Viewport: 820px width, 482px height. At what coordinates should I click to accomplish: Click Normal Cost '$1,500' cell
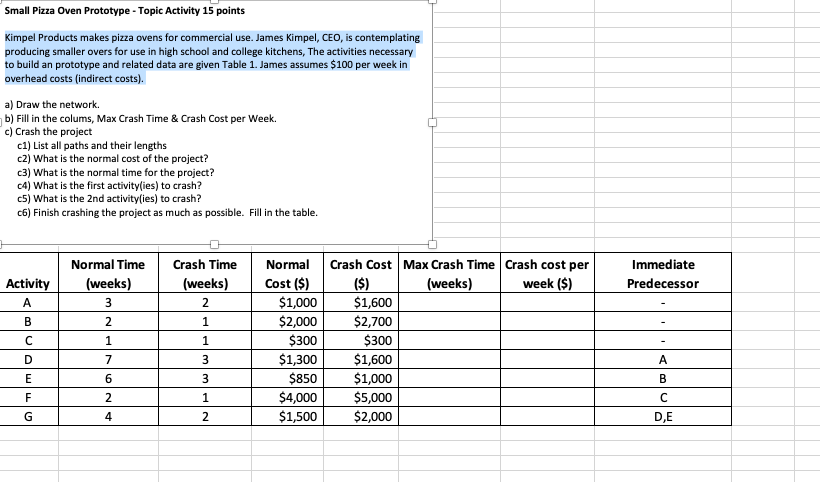[x=288, y=416]
